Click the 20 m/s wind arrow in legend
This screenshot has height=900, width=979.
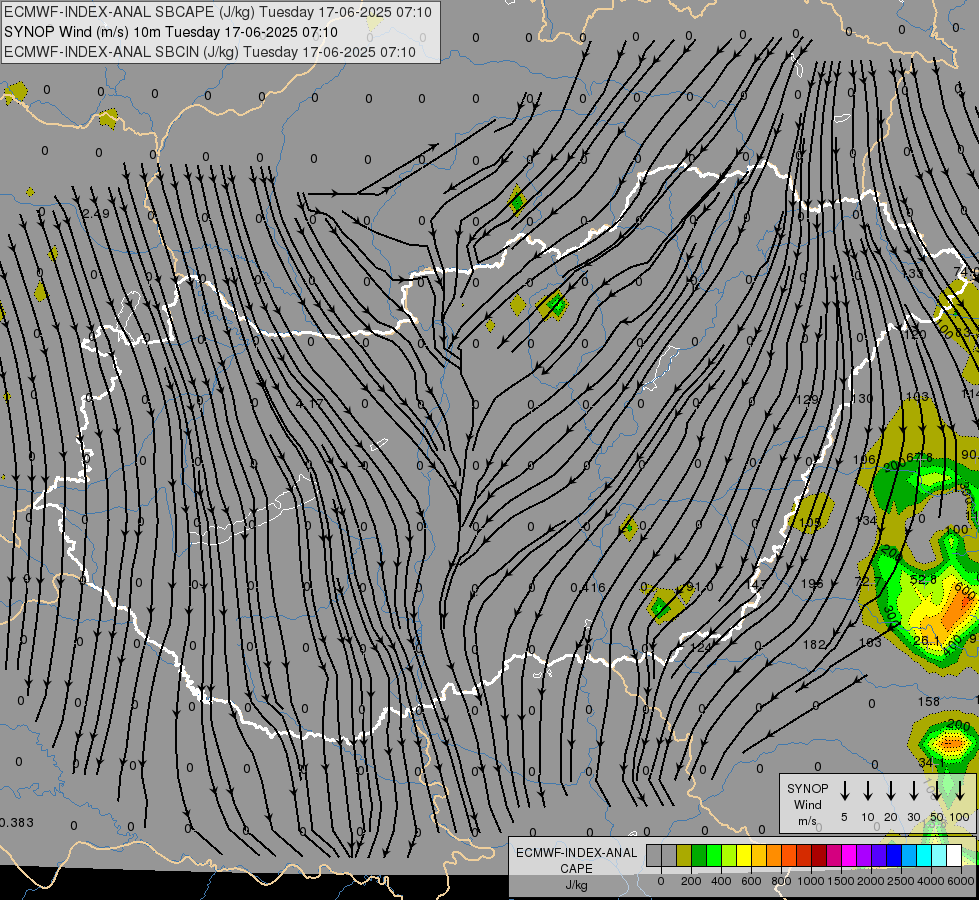coord(890,791)
